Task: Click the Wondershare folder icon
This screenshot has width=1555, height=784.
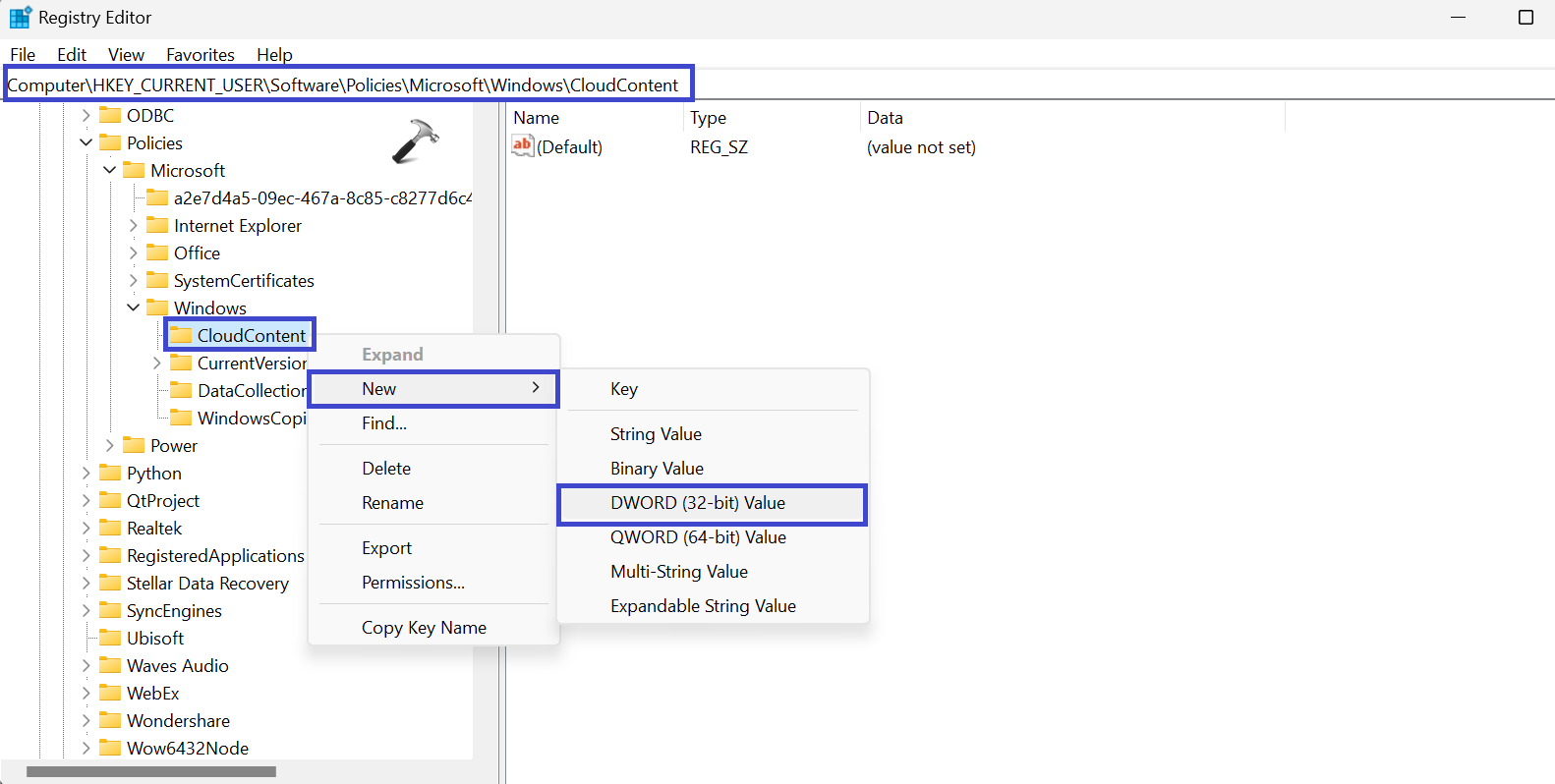Action: coord(110,720)
